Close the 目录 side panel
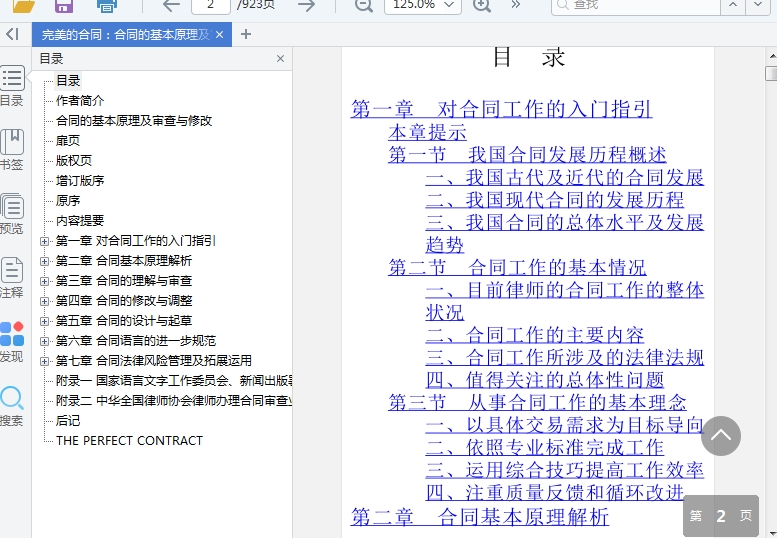777x538 pixels. coord(280,58)
